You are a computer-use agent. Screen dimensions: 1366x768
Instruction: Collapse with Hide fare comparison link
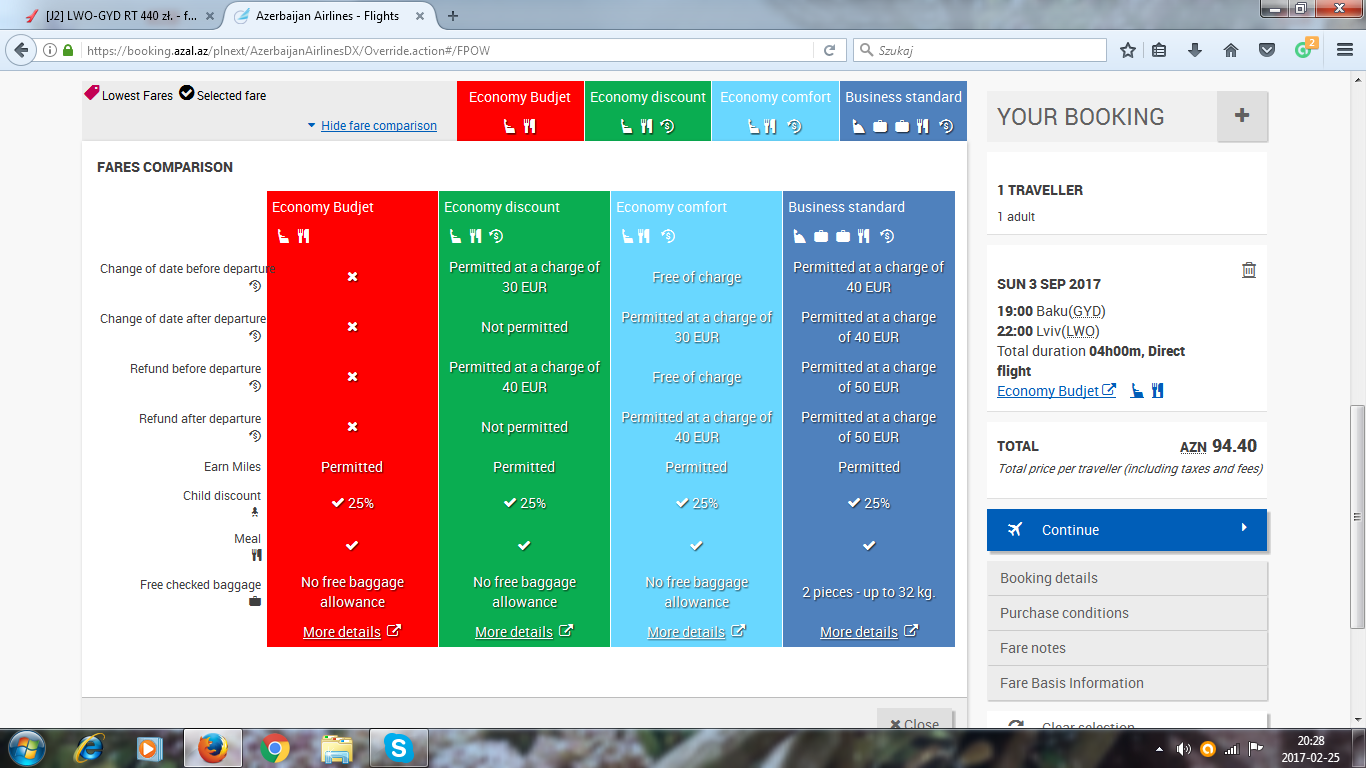click(378, 126)
